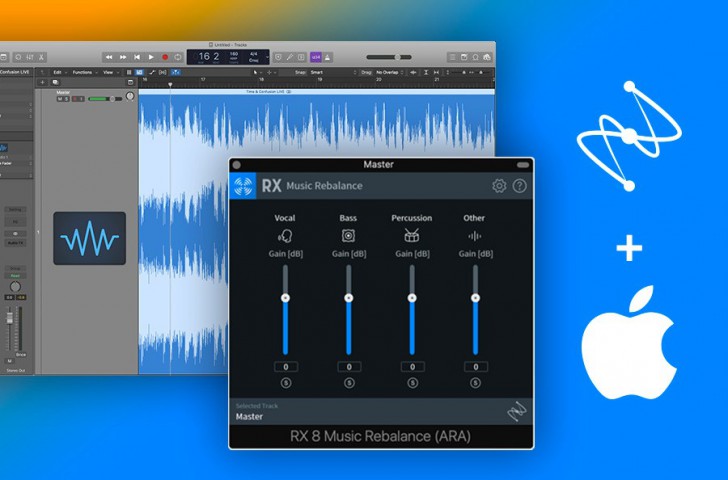Click the iZotope logo in plugin footer

517,411
